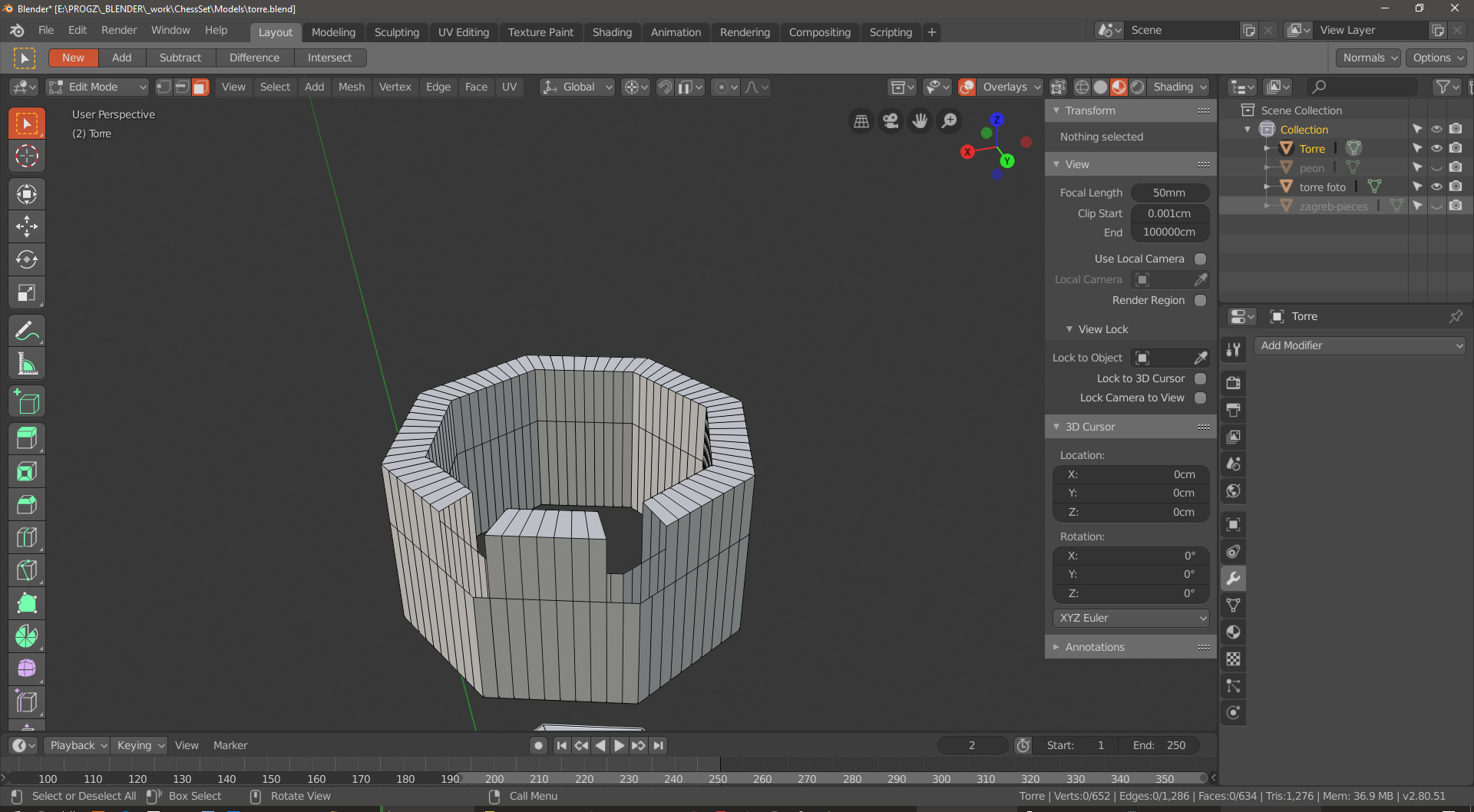The width and height of the screenshot is (1474, 812).
Task: Select the Bevel tool
Action: [x=27, y=504]
